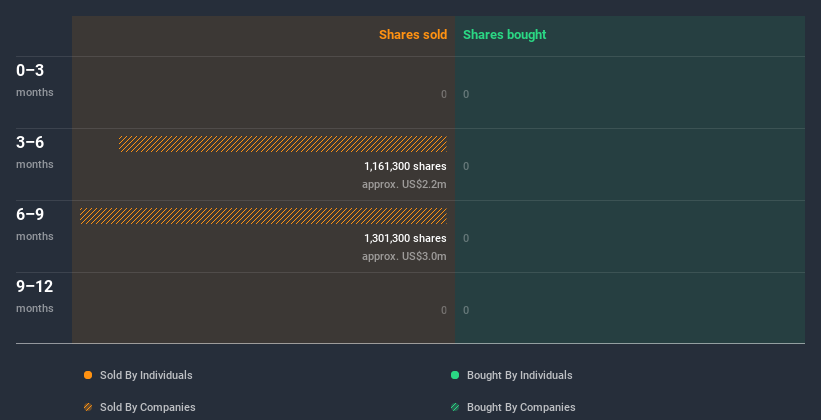Click the 6–9 months shares bought zero
Viewport: 821px width, 420px height.
tap(466, 238)
